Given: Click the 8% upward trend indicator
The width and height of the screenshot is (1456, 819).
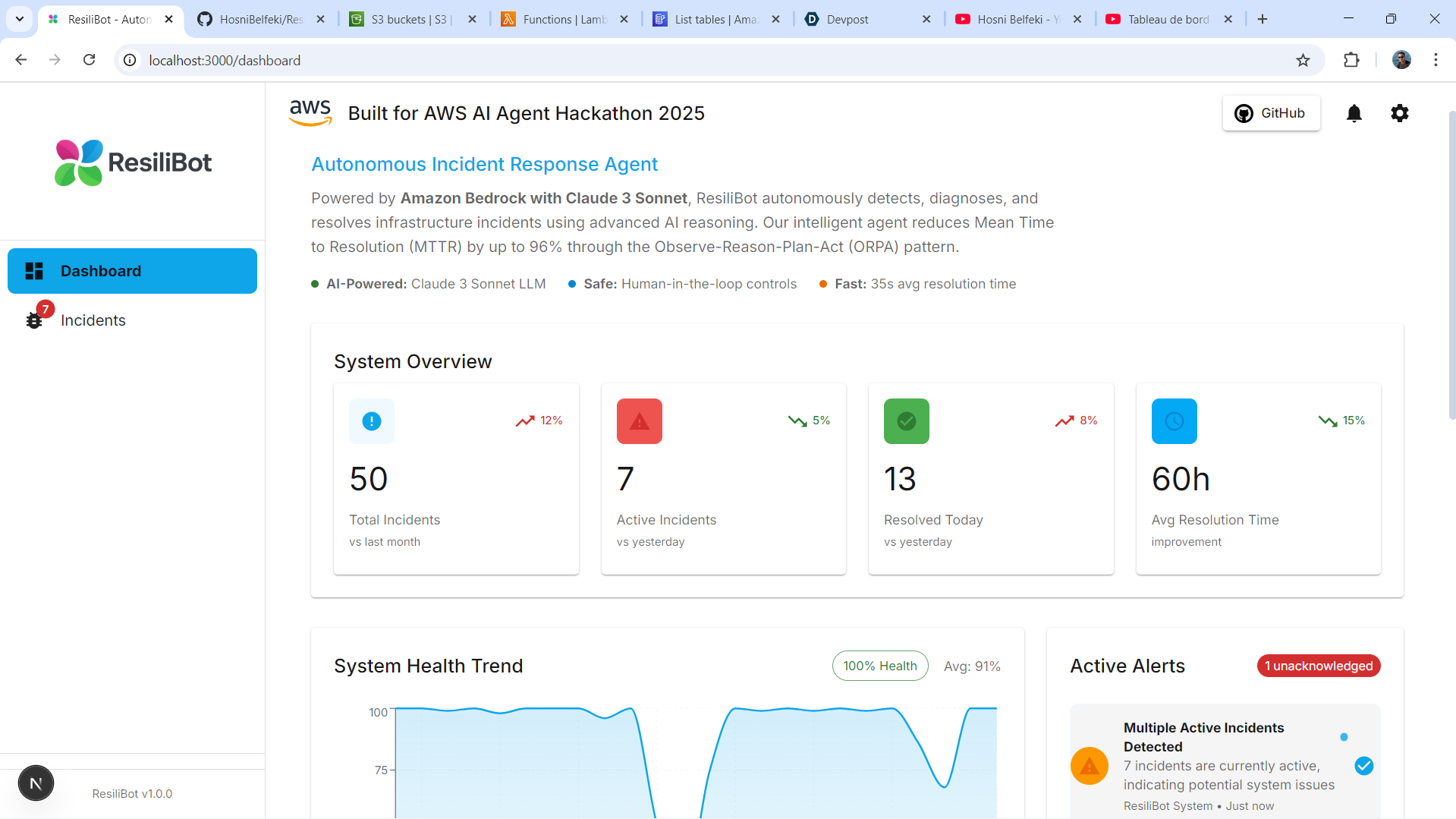Looking at the screenshot, I should tap(1076, 421).
